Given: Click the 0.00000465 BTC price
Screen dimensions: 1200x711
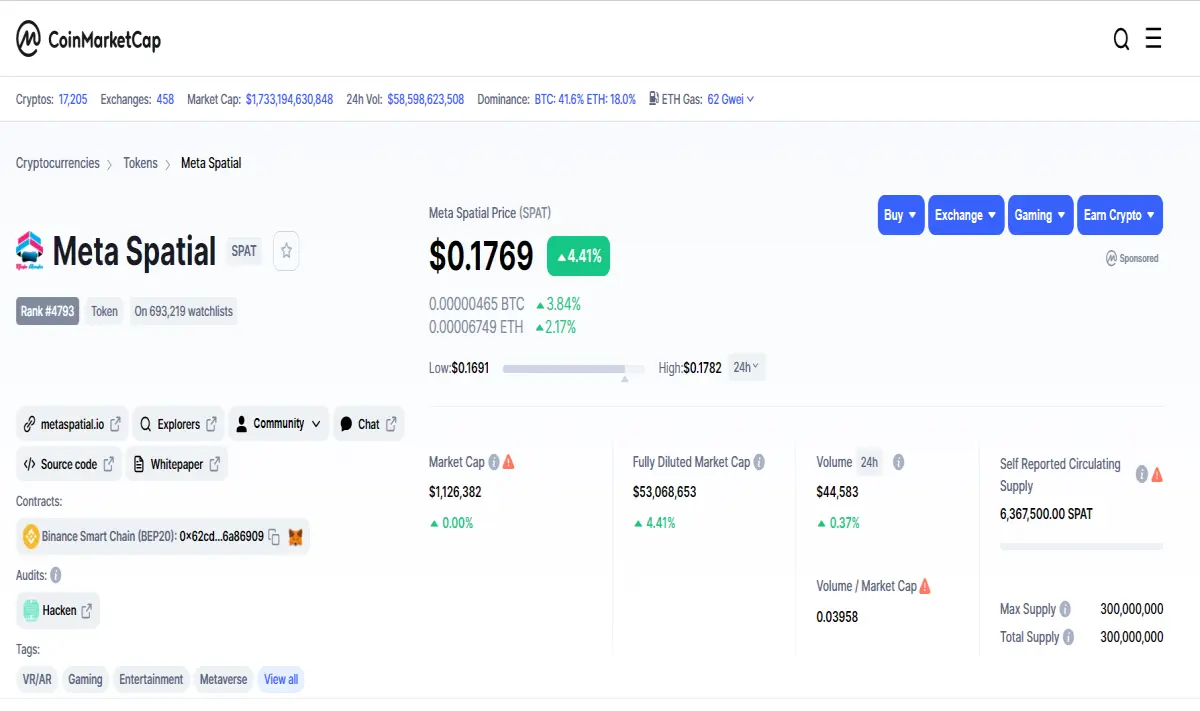Looking at the screenshot, I should coord(477,304).
